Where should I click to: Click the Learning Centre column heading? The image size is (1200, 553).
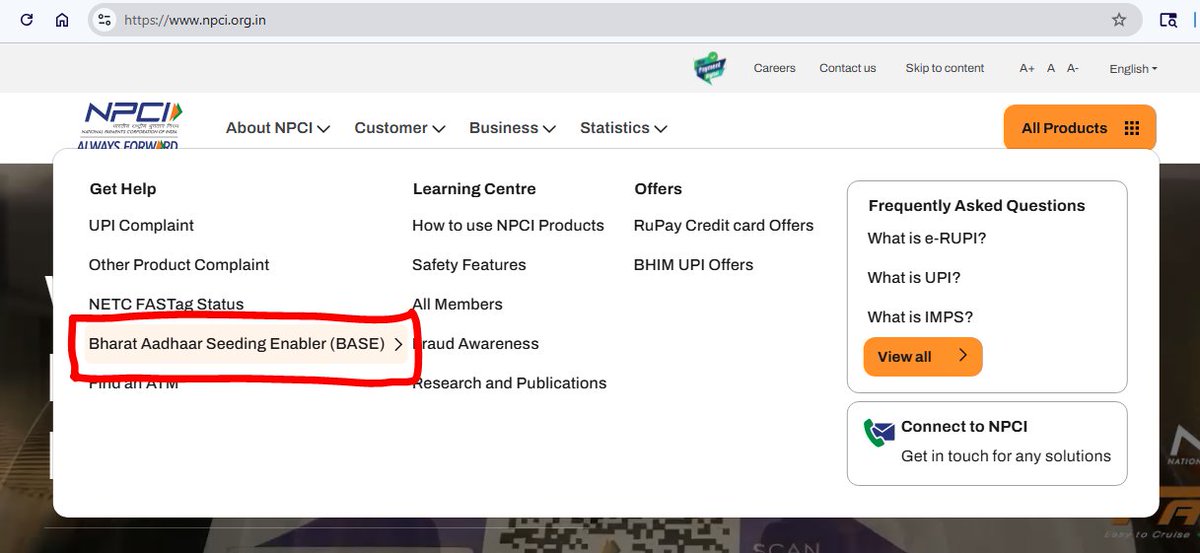pos(474,189)
